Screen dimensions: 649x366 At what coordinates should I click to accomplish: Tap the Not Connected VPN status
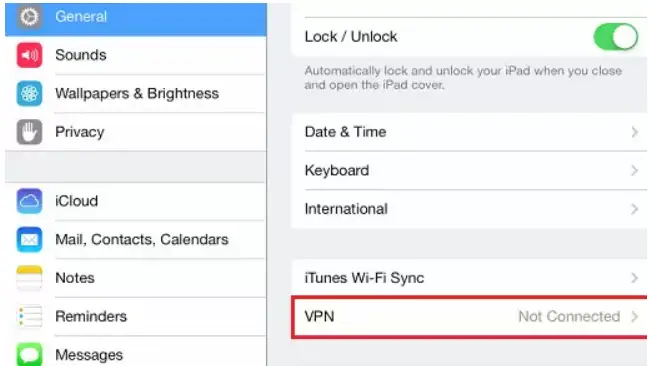(569, 317)
